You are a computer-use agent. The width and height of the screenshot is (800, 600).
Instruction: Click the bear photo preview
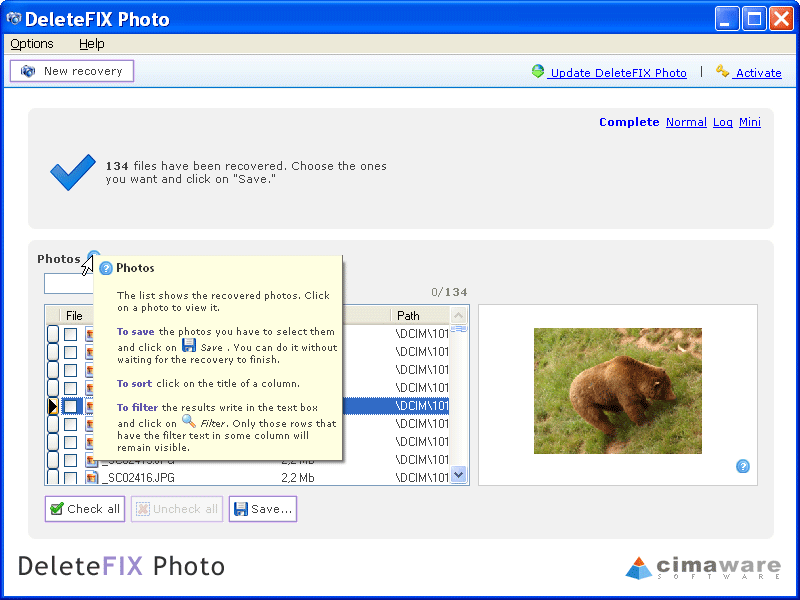[x=617, y=391]
